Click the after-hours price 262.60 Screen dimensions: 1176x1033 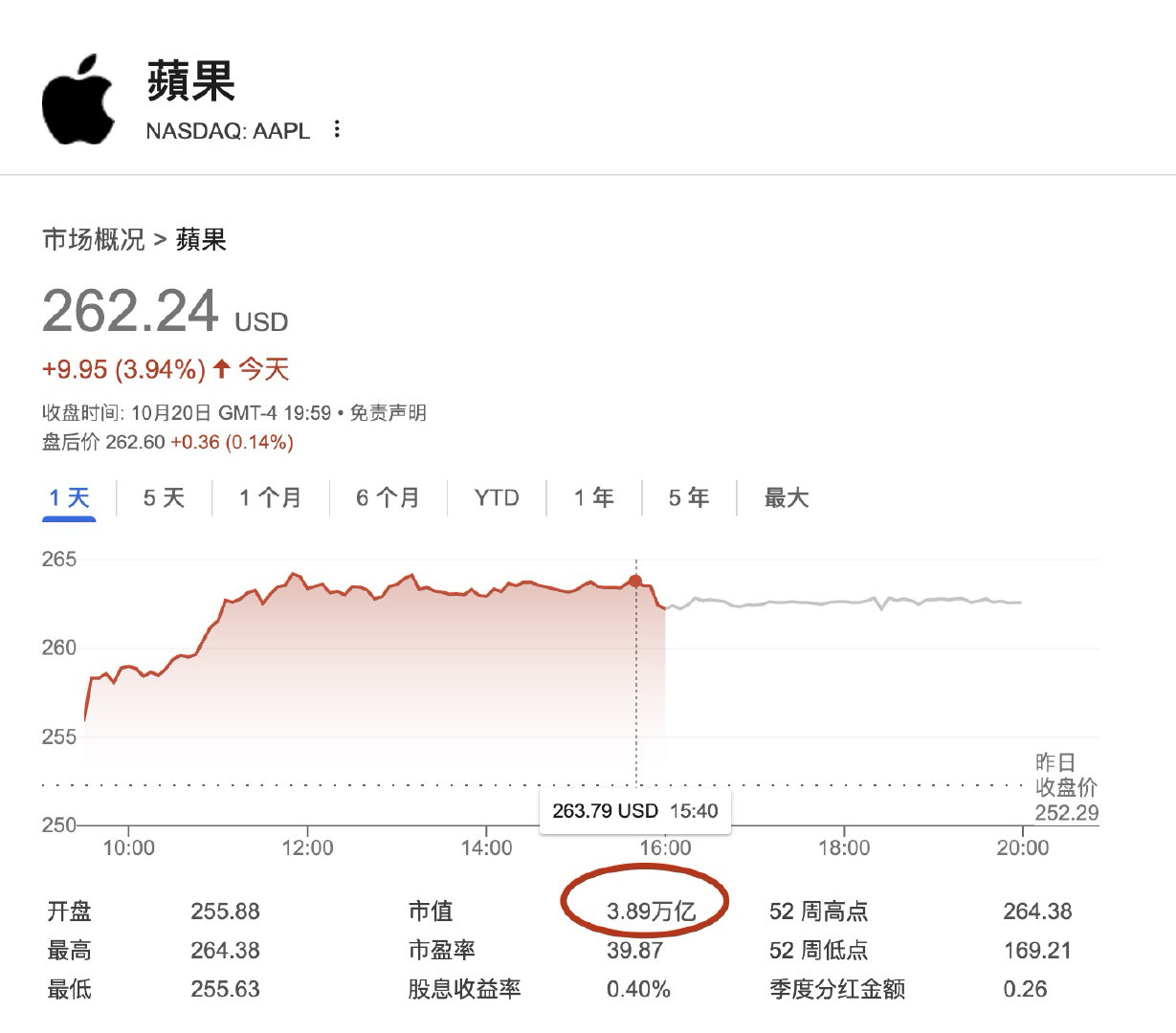click(x=135, y=442)
